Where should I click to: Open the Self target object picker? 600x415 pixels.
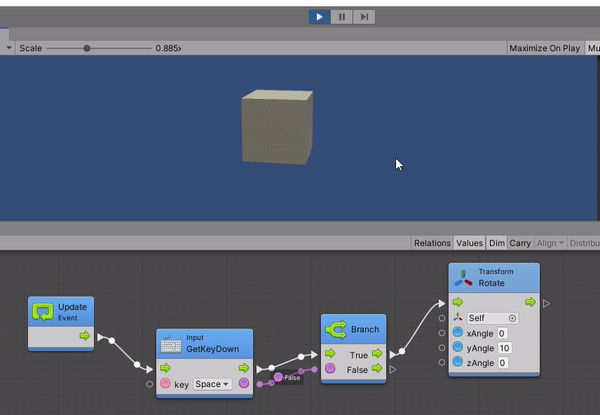pos(513,318)
